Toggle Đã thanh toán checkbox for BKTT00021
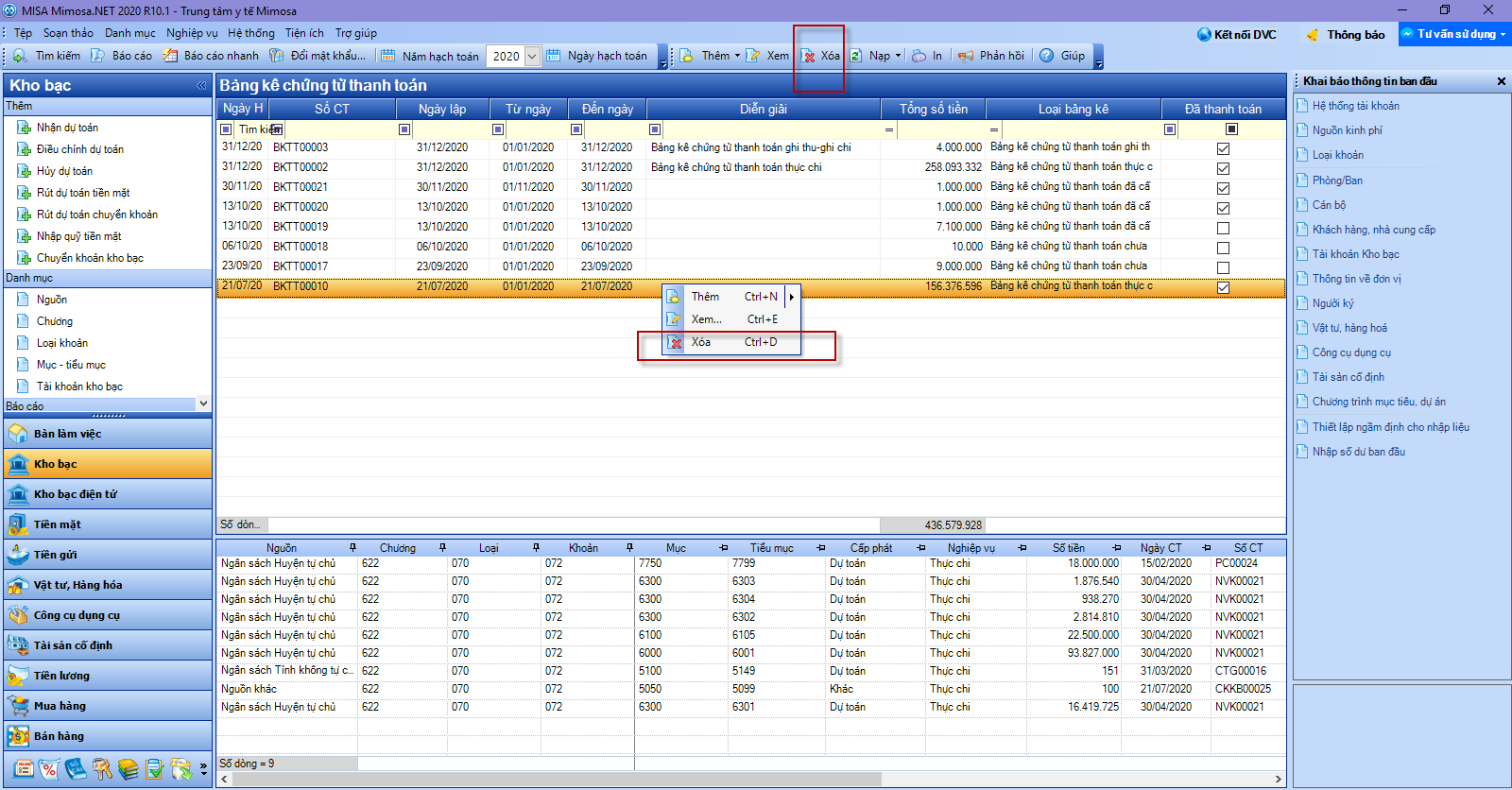This screenshot has height=790, width=1512. click(x=1223, y=188)
